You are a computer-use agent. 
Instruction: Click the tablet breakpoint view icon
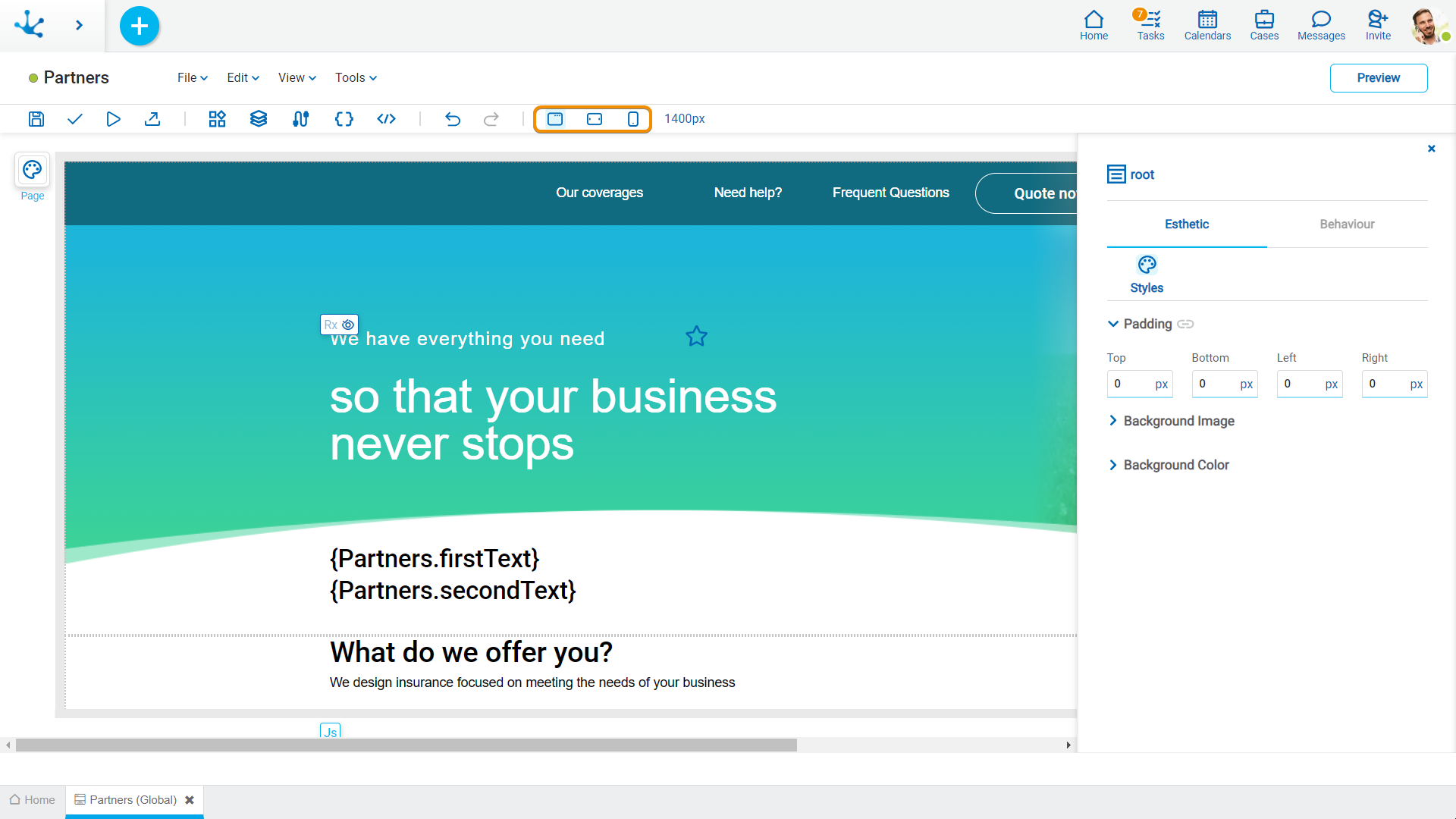tap(595, 119)
